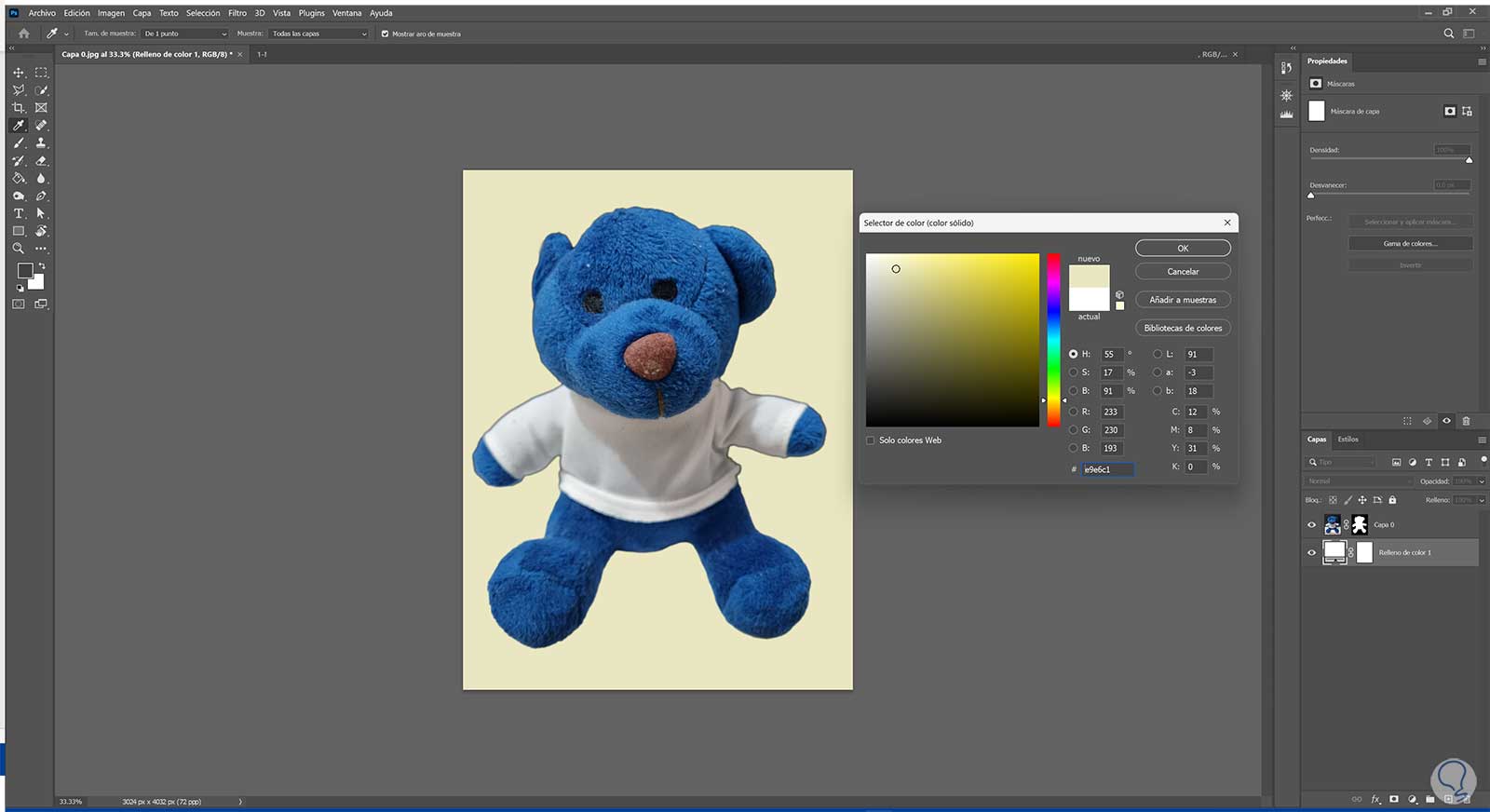Hide the Capa 0 layer
1490x812 pixels.
pos(1312,525)
